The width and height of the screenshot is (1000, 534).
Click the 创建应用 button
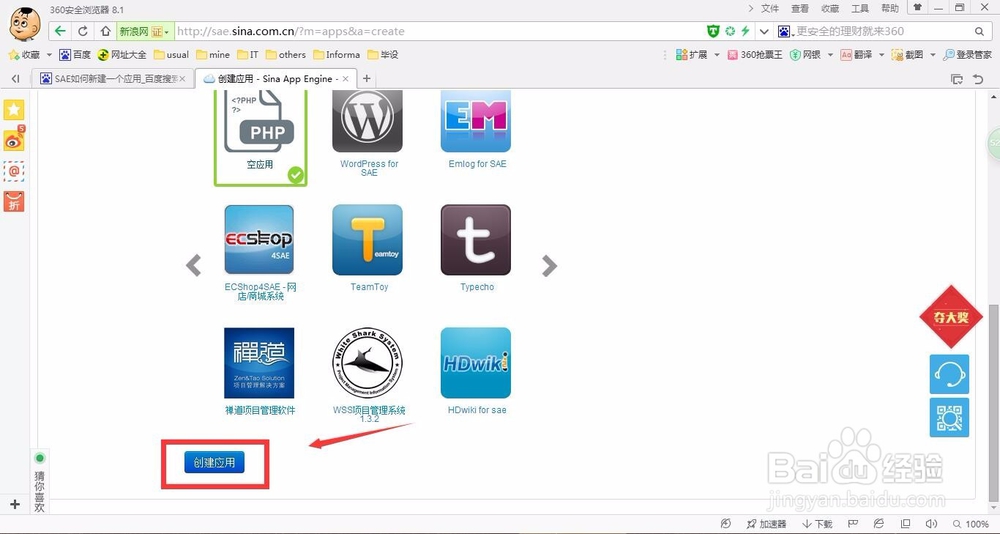pos(214,463)
